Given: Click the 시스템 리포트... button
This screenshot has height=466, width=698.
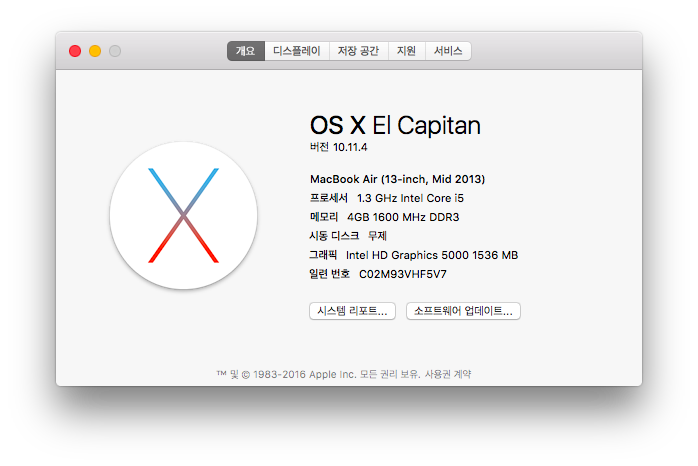Looking at the screenshot, I should pyautogui.click(x=352, y=311).
